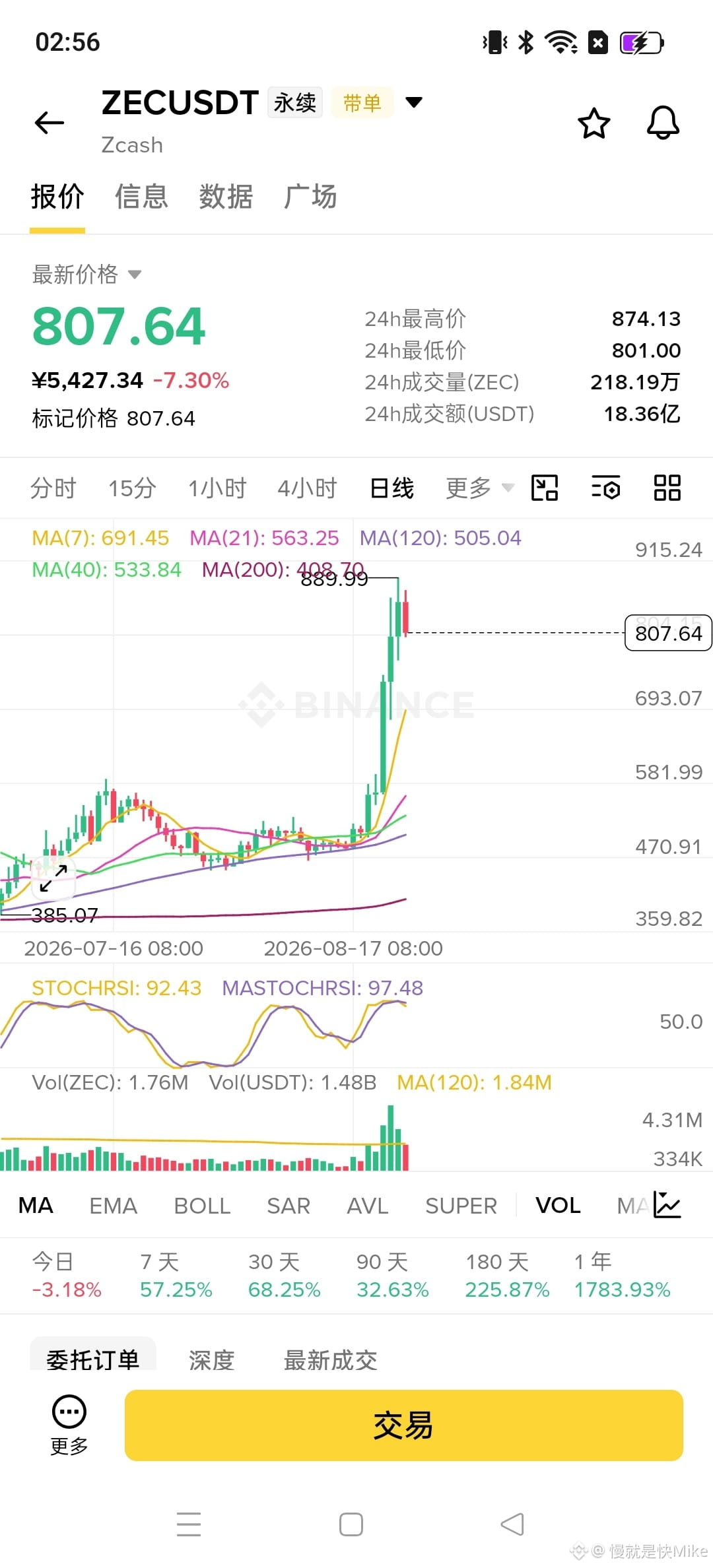Select 4小时 chart interval
Image resolution: width=713 pixels, height=1568 pixels.
307,488
